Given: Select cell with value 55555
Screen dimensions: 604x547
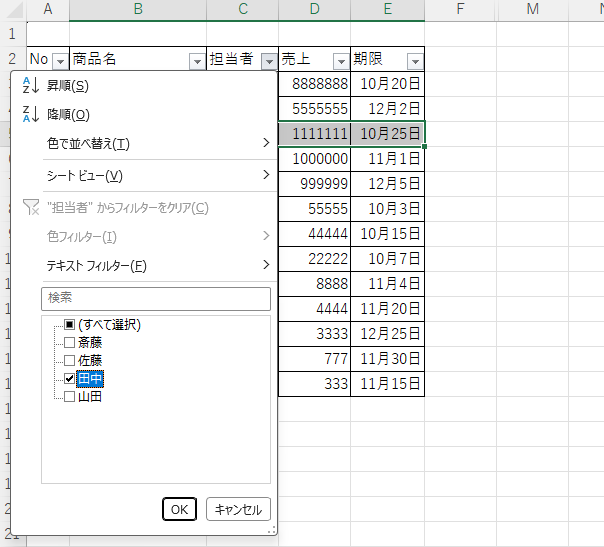Looking at the screenshot, I should [314, 209].
